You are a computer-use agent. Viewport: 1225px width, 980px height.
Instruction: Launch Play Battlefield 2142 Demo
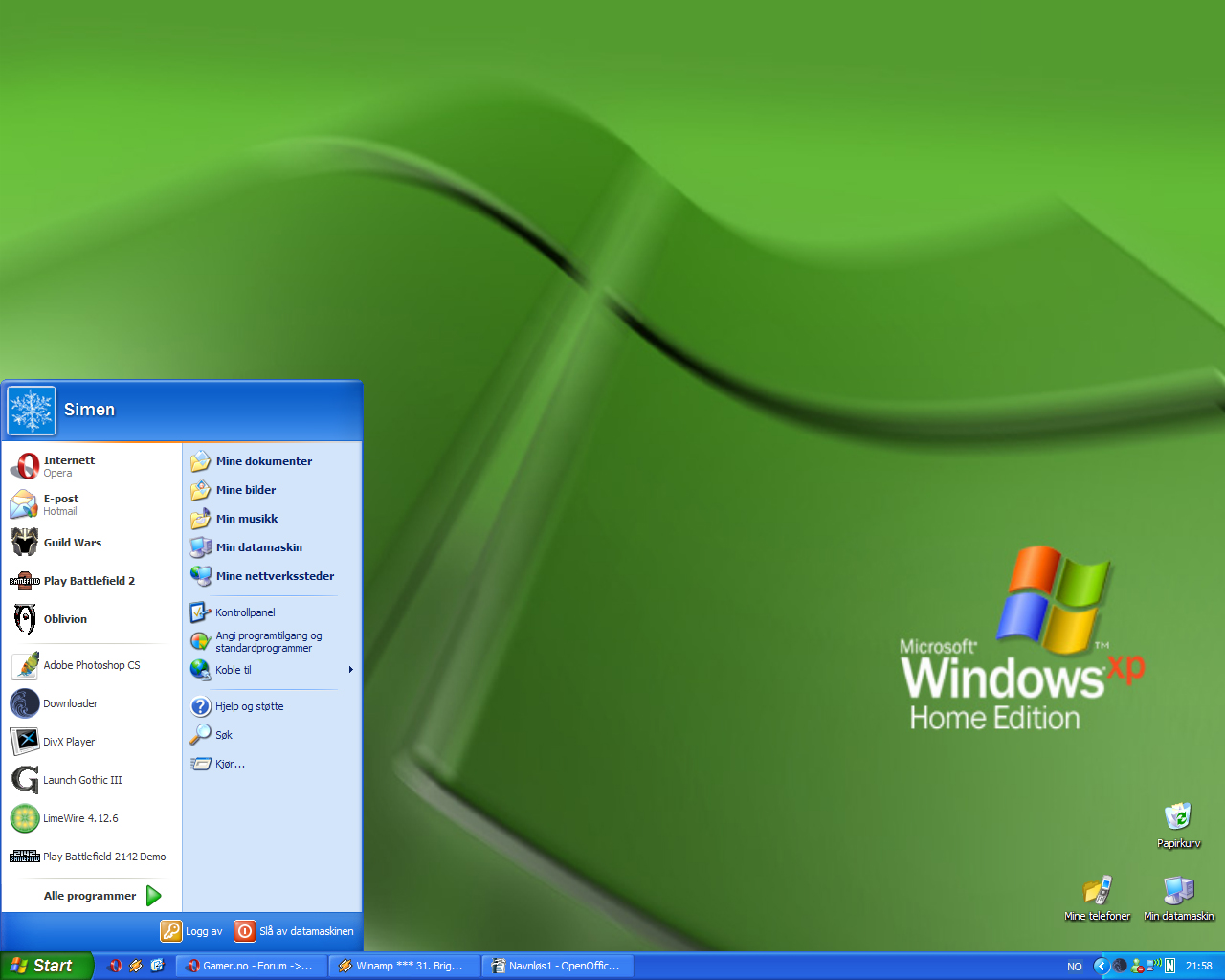coord(92,857)
